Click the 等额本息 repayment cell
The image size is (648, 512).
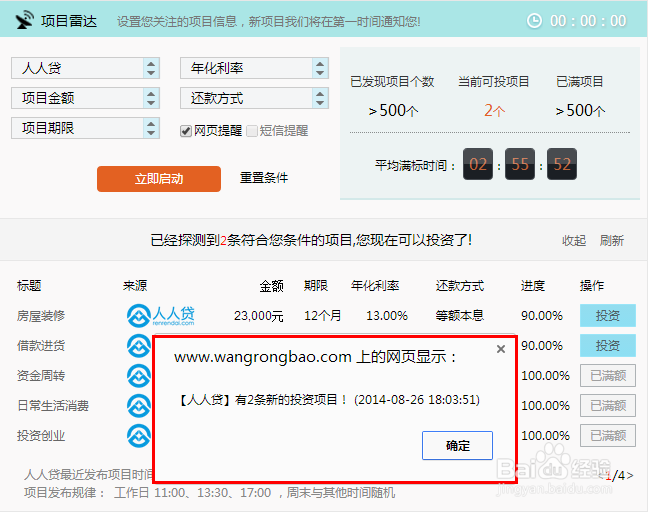tap(460, 316)
